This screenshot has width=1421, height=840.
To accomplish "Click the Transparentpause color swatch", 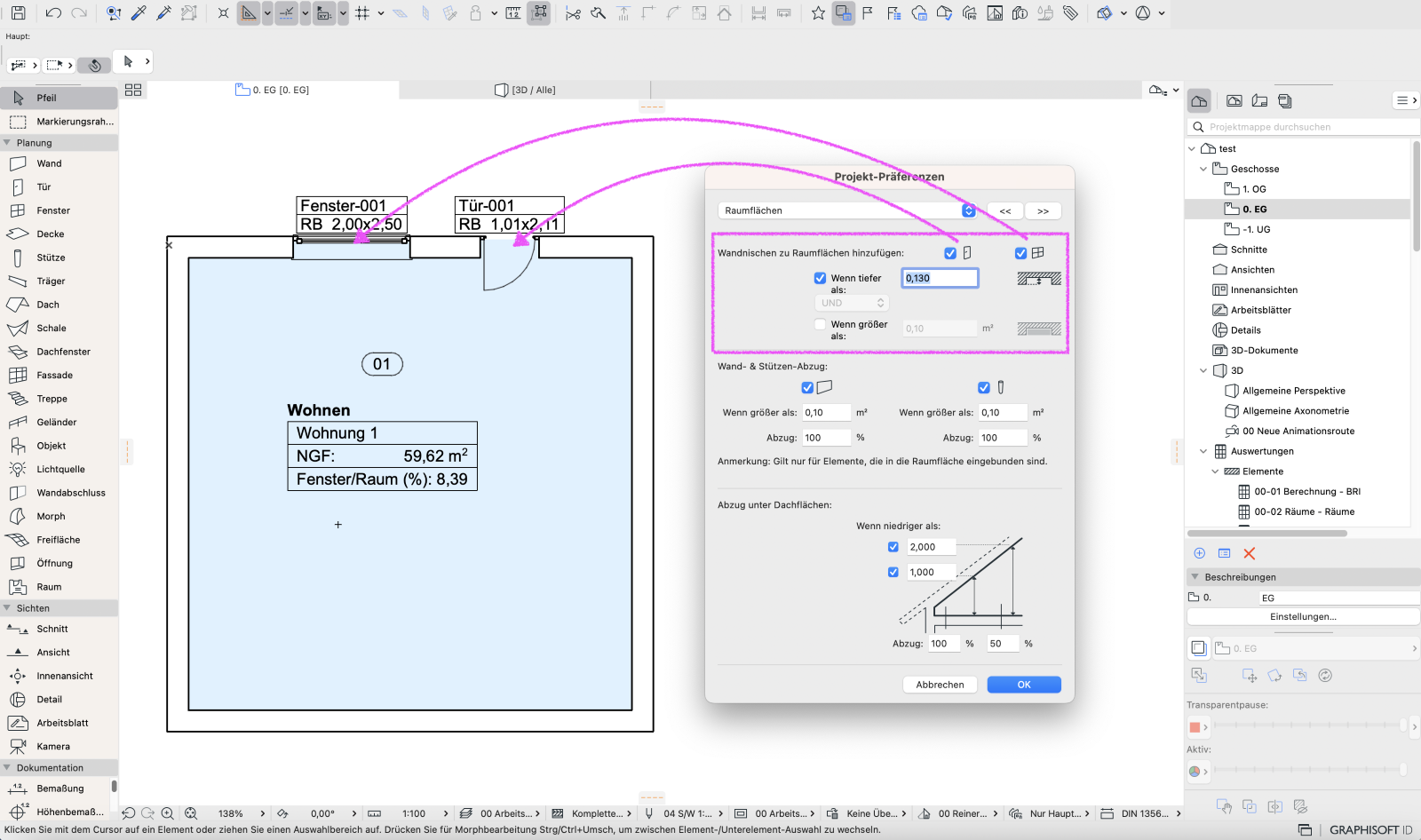I will coord(1195,727).
